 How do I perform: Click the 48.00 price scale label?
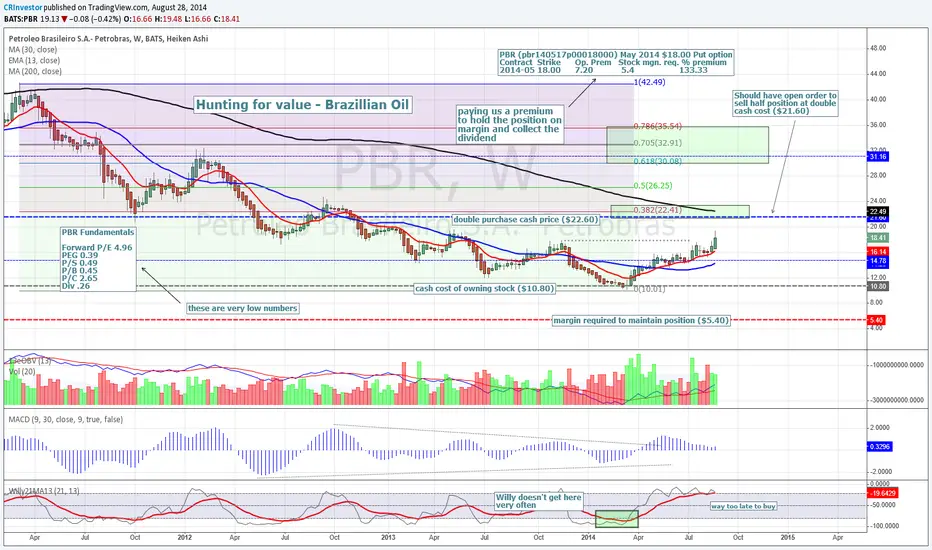click(878, 48)
